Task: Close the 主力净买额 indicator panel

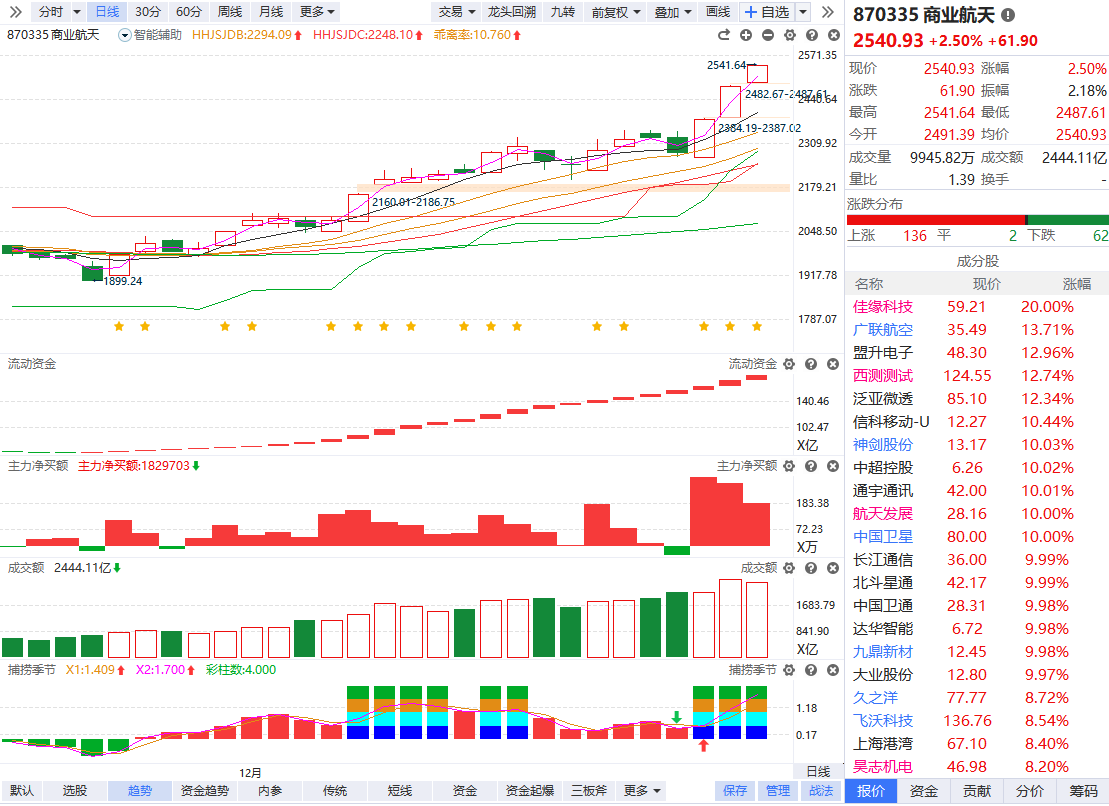Action: (x=832, y=466)
